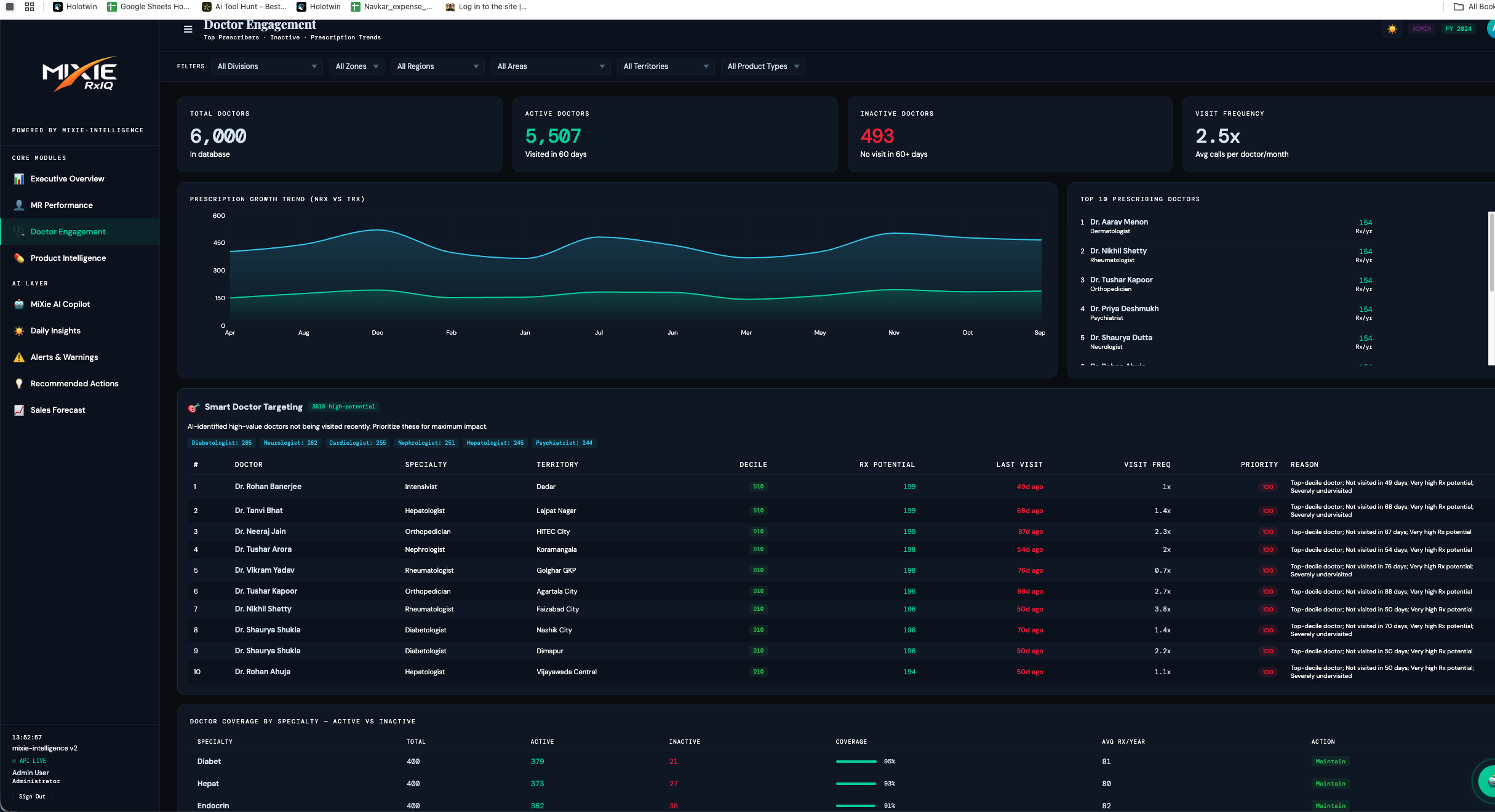The height and width of the screenshot is (812, 1495).
Task: Click the Product Intelligence pill icon
Action: click(x=20, y=258)
